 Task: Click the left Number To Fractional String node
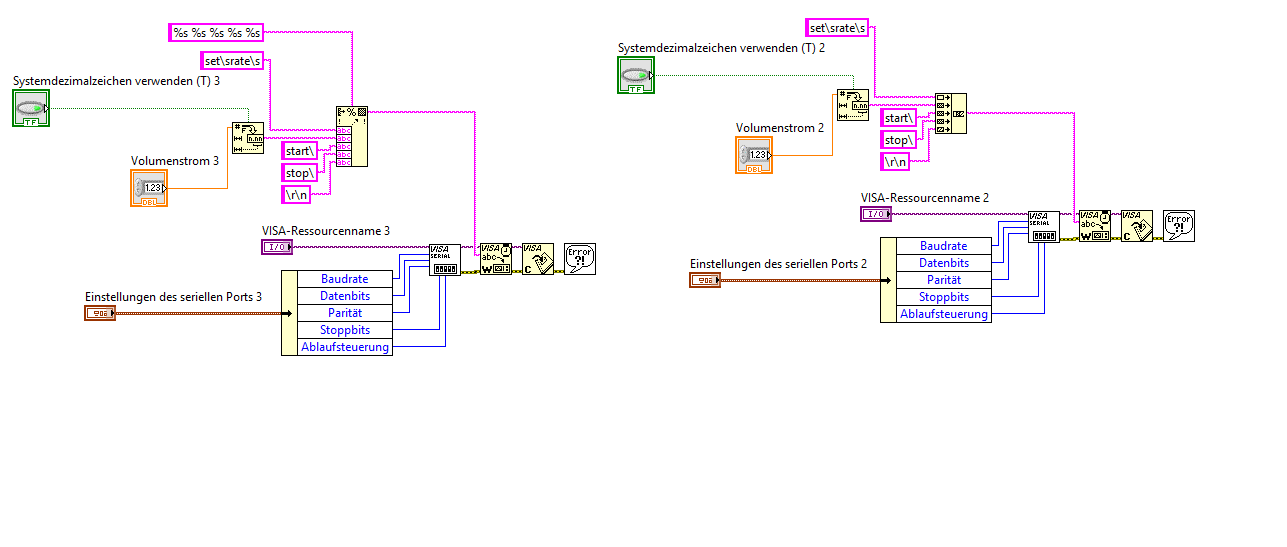(248, 137)
